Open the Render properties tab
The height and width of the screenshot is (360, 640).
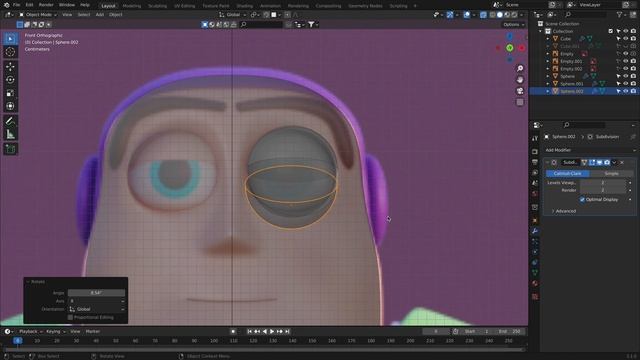535,151
